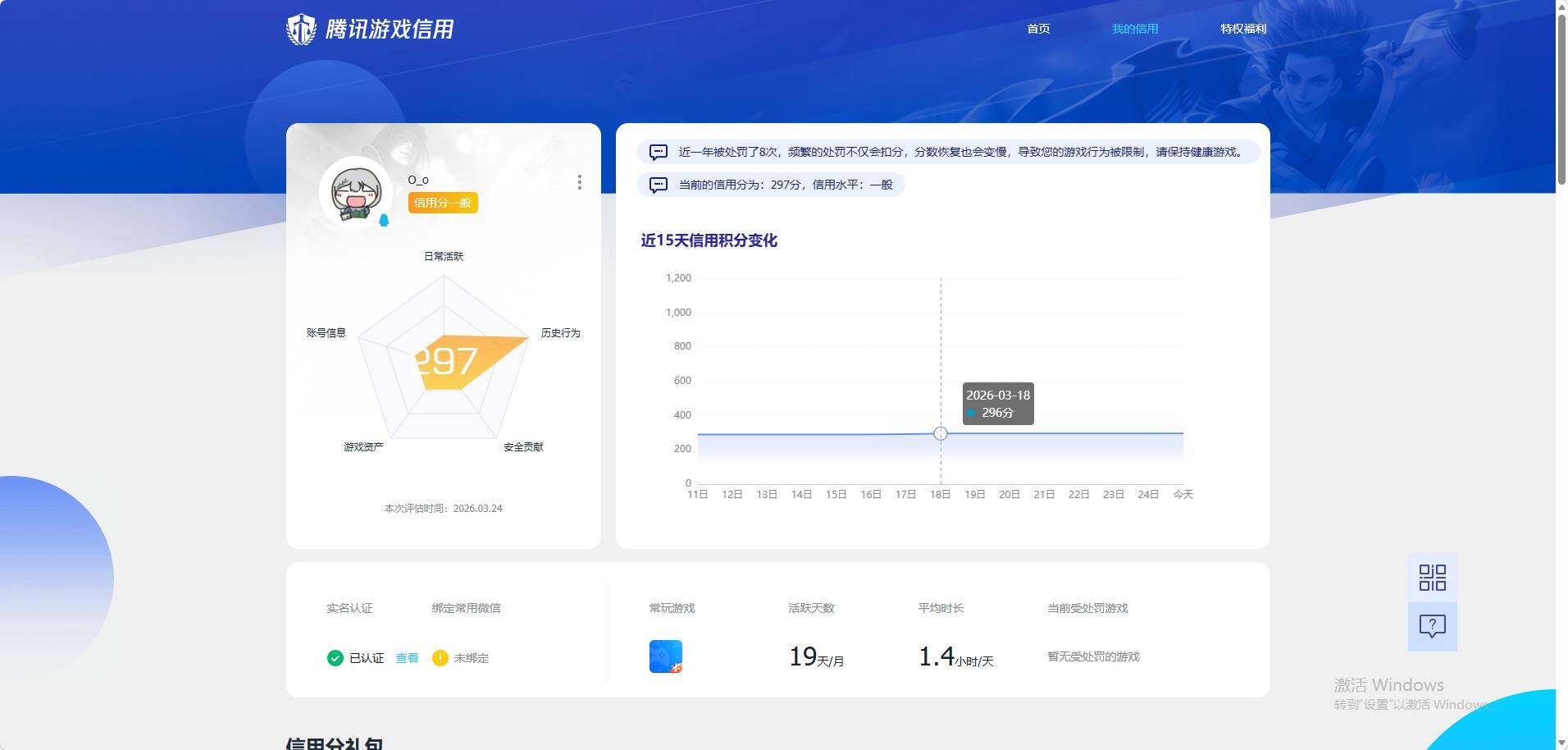Click the 游戏资产 radar label
Viewport: 1568px width, 750px height.
[363, 446]
